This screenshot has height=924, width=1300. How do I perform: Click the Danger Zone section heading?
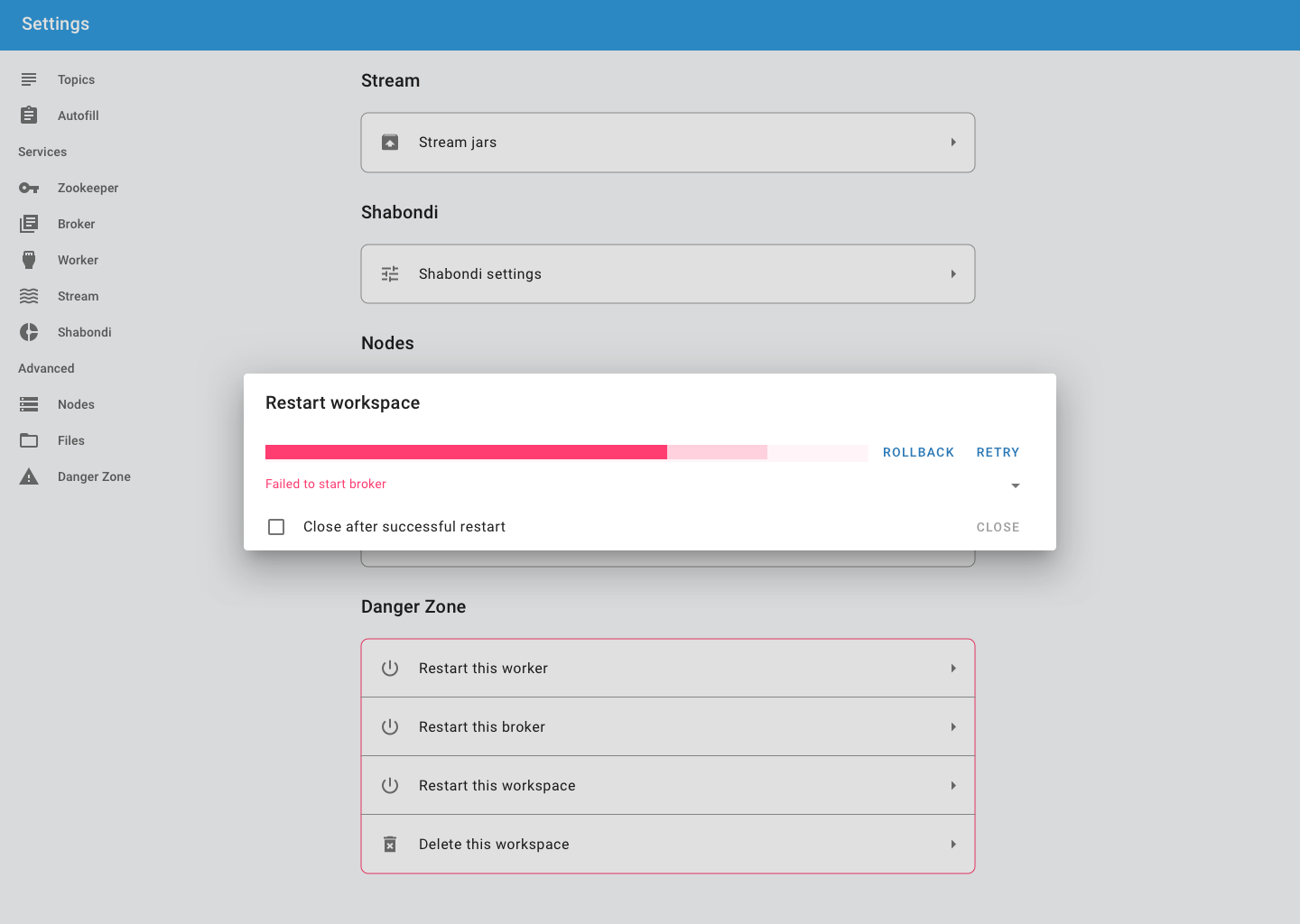click(x=413, y=607)
